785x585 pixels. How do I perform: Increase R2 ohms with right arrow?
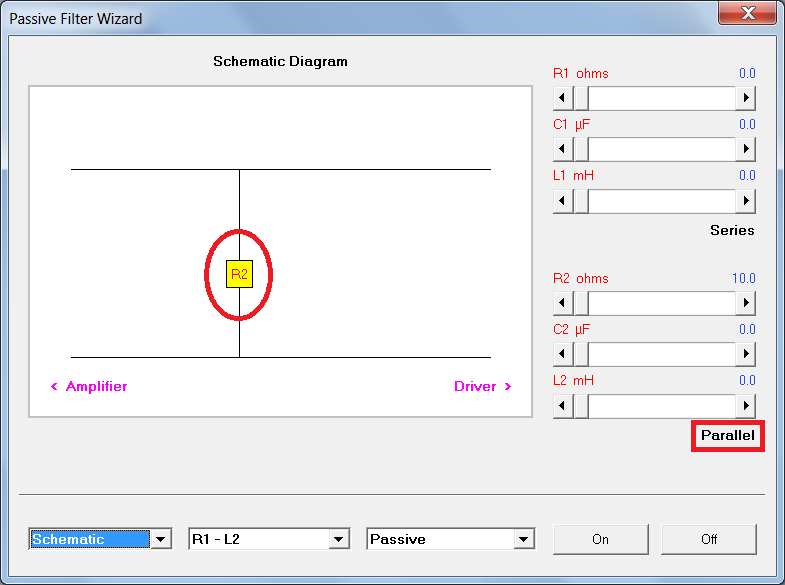click(x=745, y=303)
